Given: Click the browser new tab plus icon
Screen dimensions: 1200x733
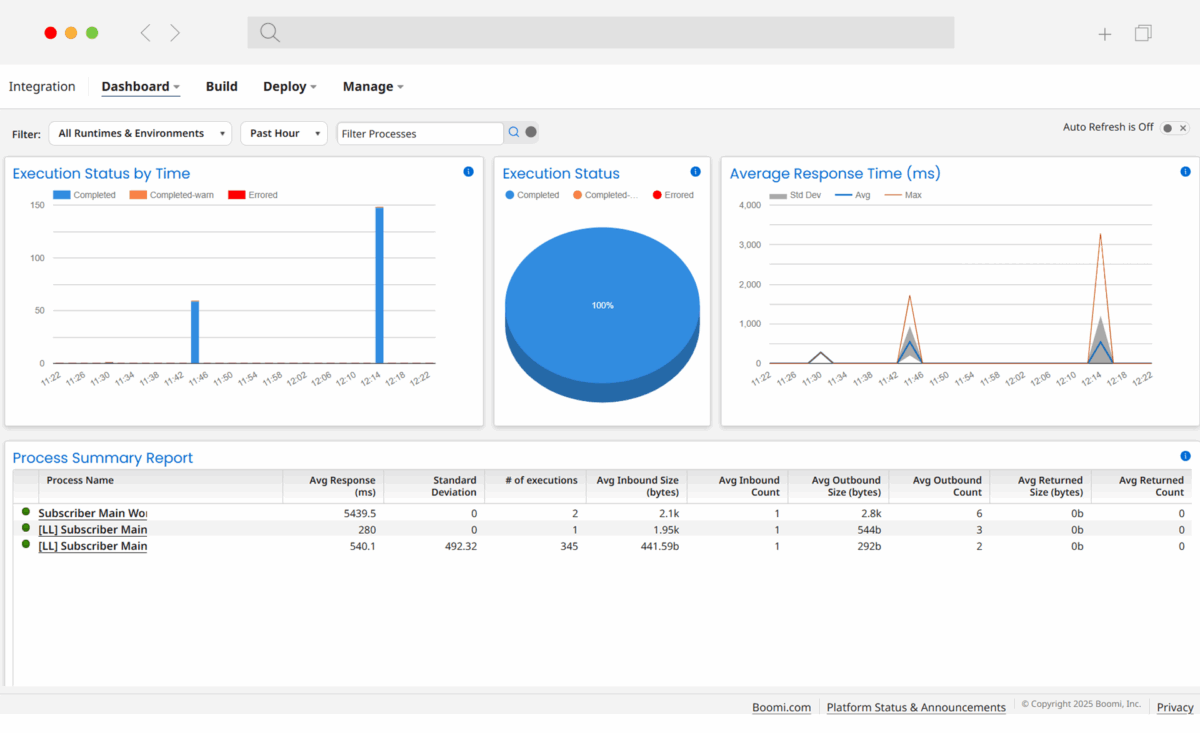Looking at the screenshot, I should [1104, 34].
